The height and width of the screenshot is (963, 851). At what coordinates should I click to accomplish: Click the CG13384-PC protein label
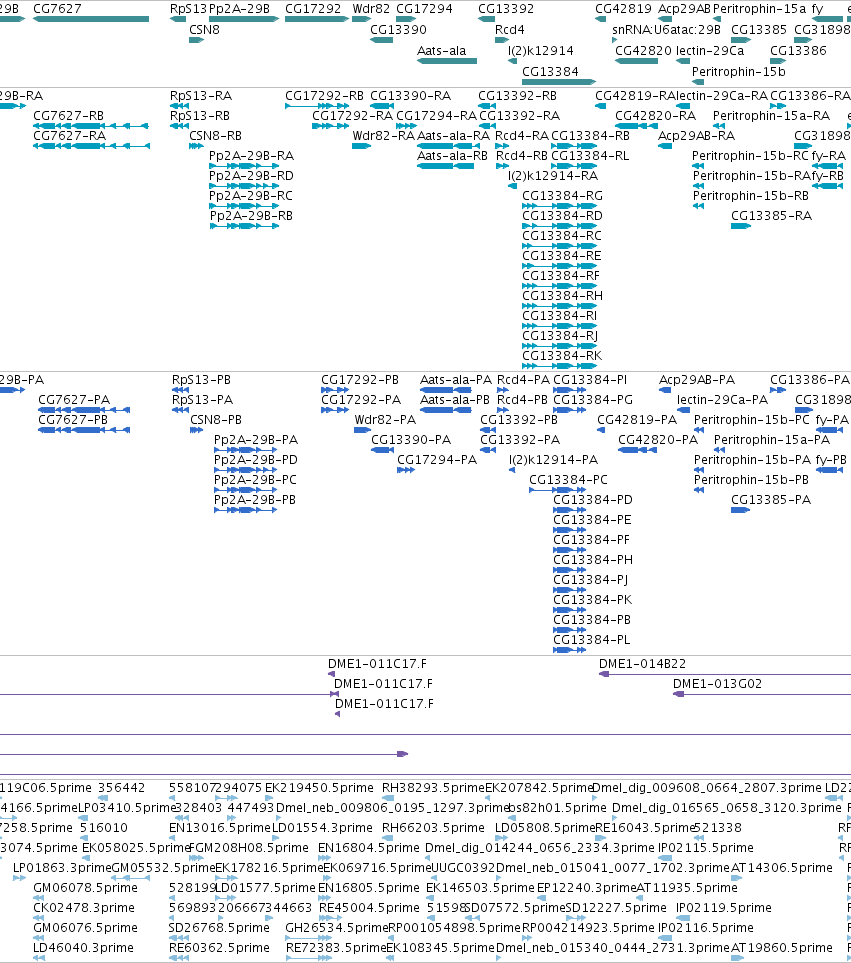pyautogui.click(x=569, y=480)
